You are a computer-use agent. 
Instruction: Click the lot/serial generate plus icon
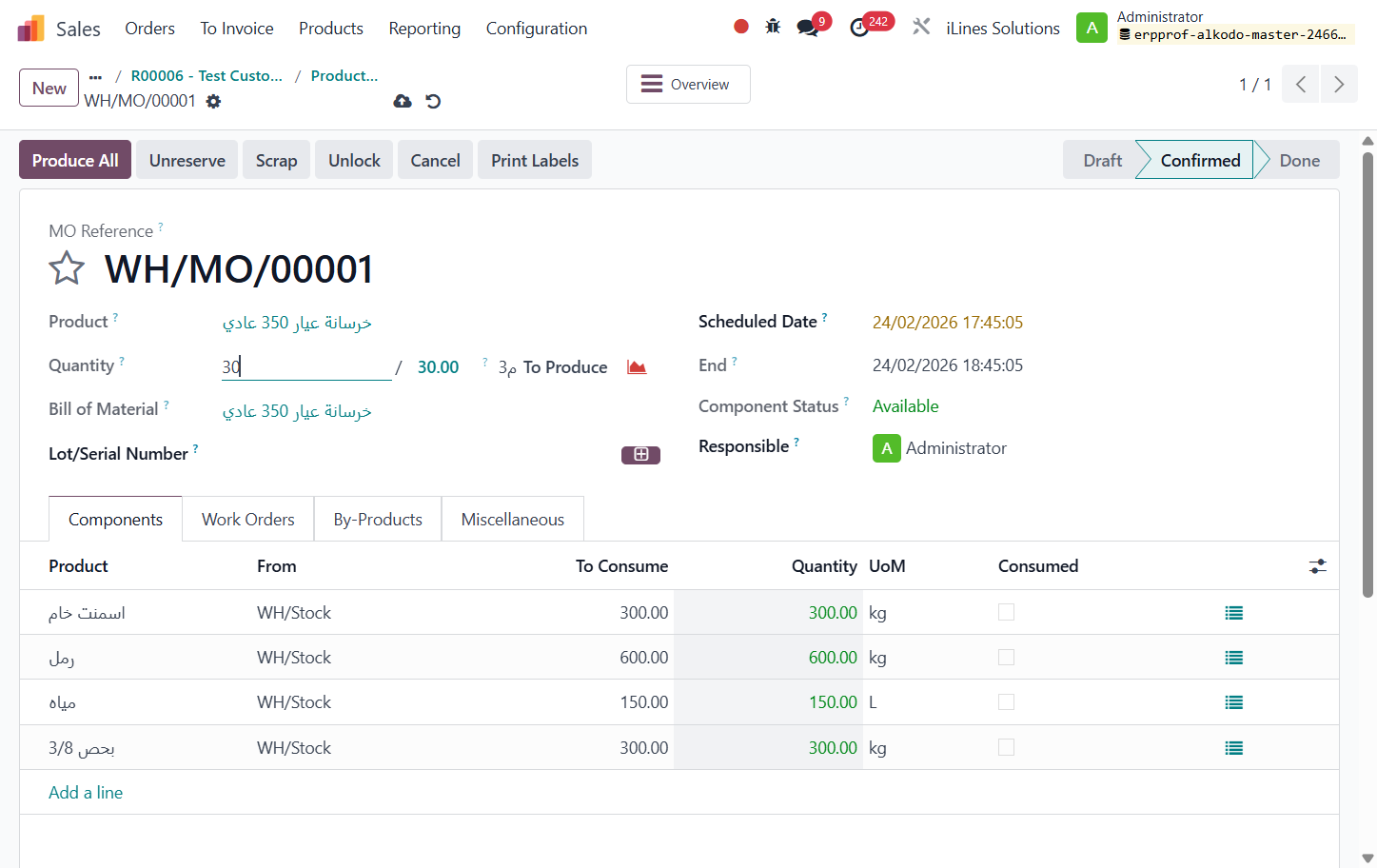tap(640, 455)
